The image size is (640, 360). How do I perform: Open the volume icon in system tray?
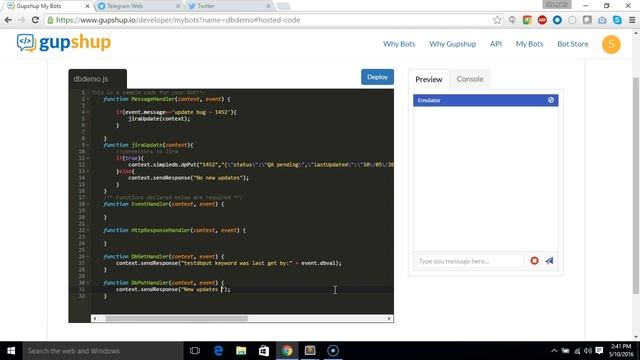(x=587, y=351)
